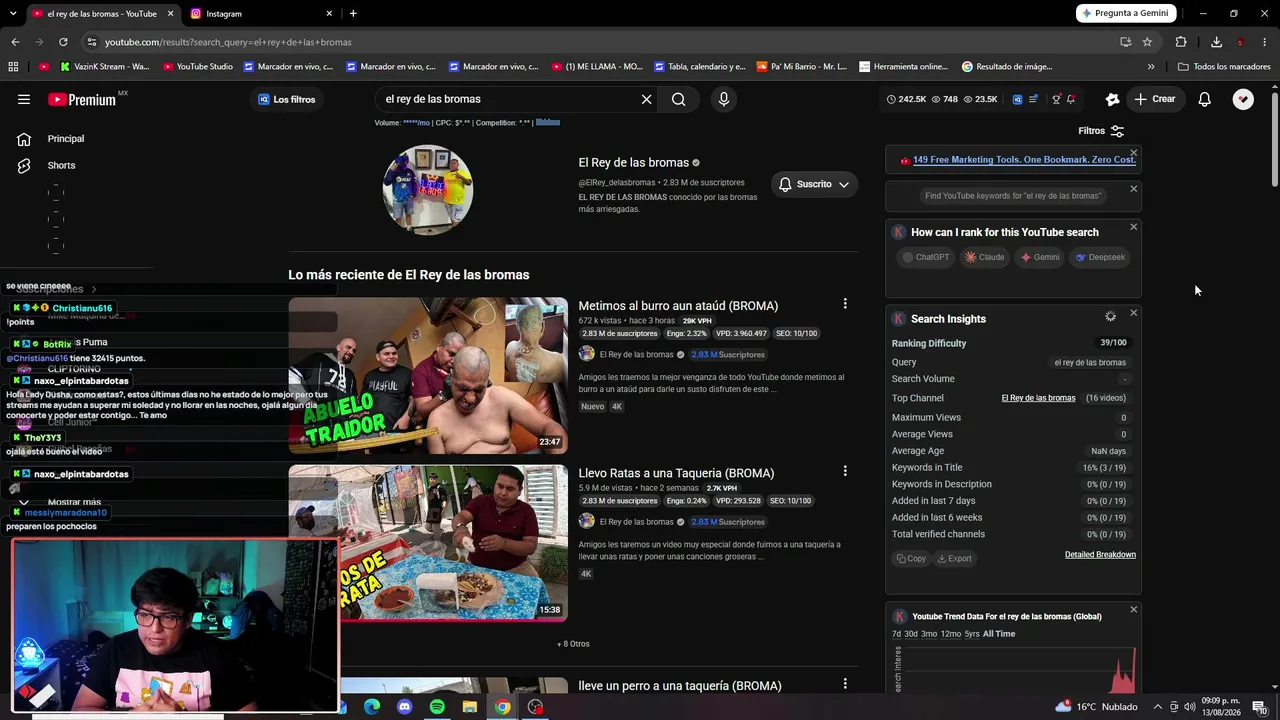Open the YouTube guide hamburger menu
Screen dimensions: 1280x720
(x=24, y=99)
